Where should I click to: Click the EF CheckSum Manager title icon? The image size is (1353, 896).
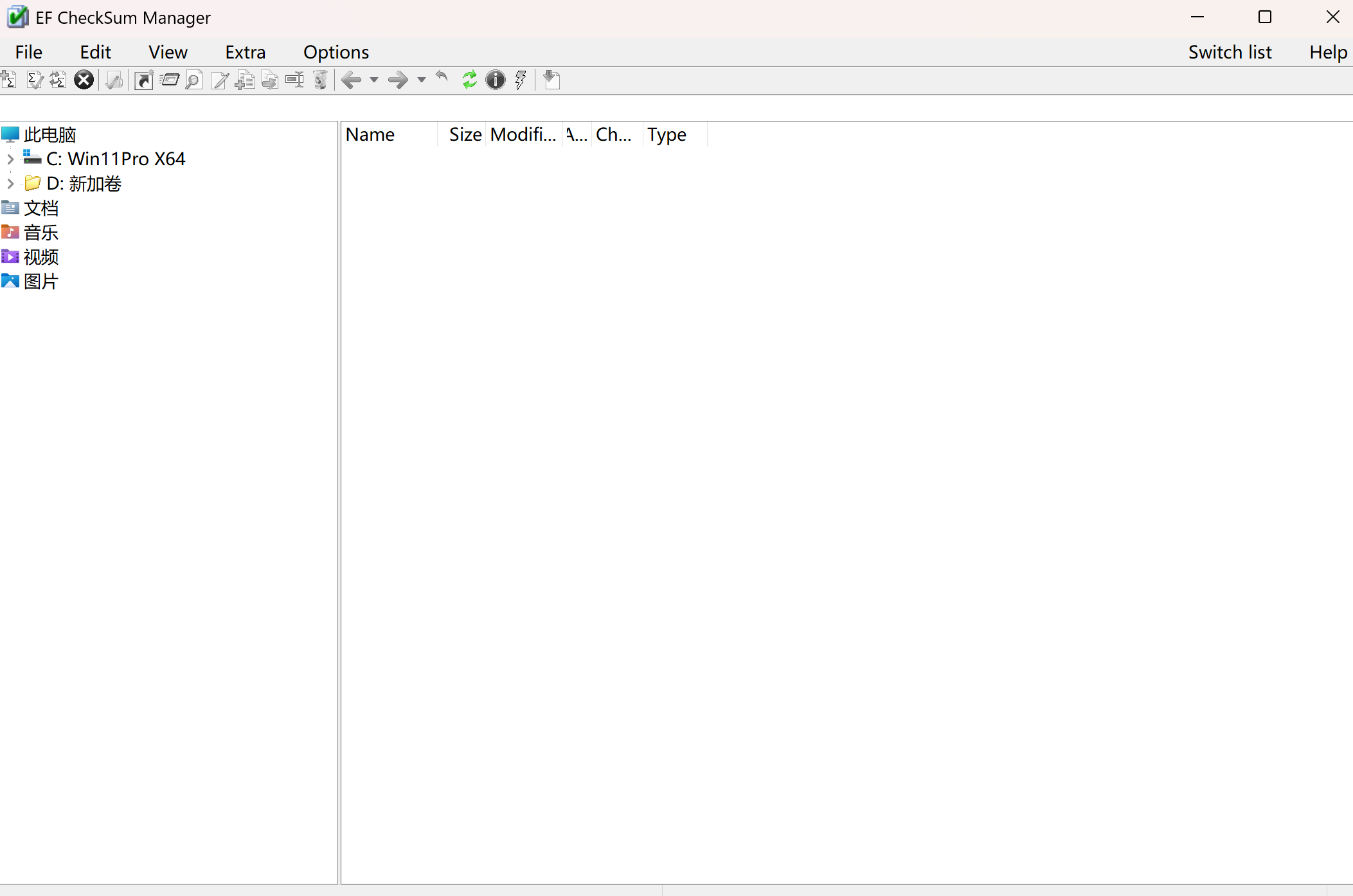(17, 17)
